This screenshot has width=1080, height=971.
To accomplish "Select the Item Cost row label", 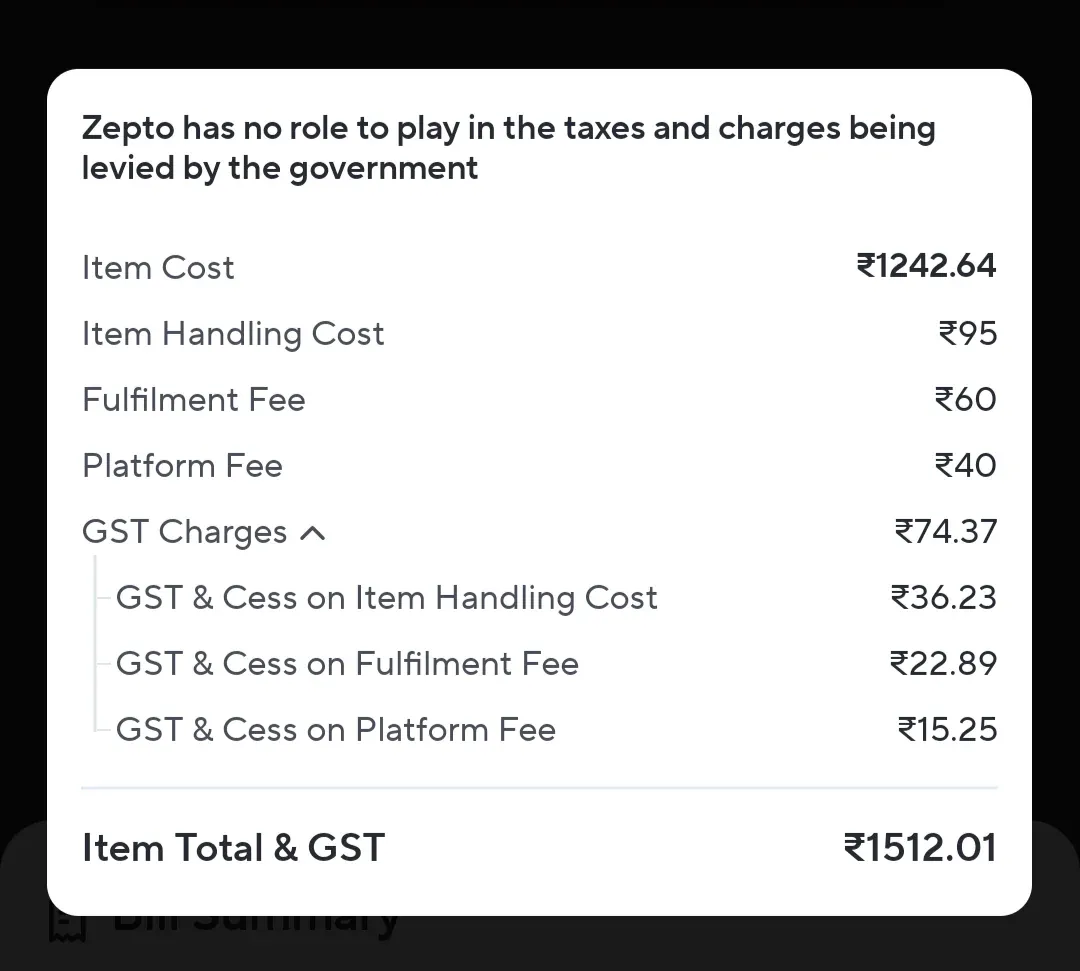I will click(158, 268).
